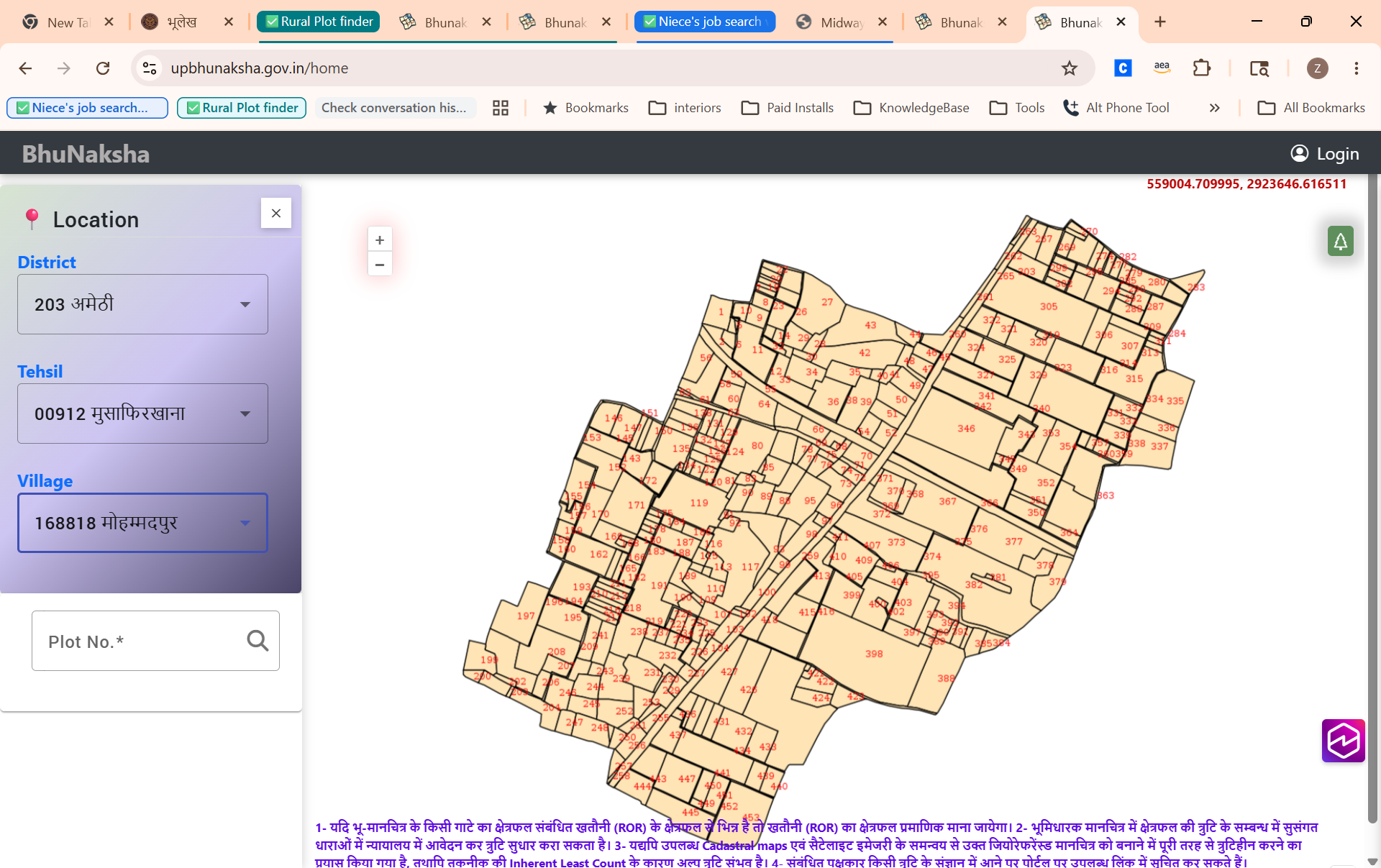Viewport: 1381px width, 868px height.
Task: Open the Extensions puzzle icon
Action: pos(1201,68)
